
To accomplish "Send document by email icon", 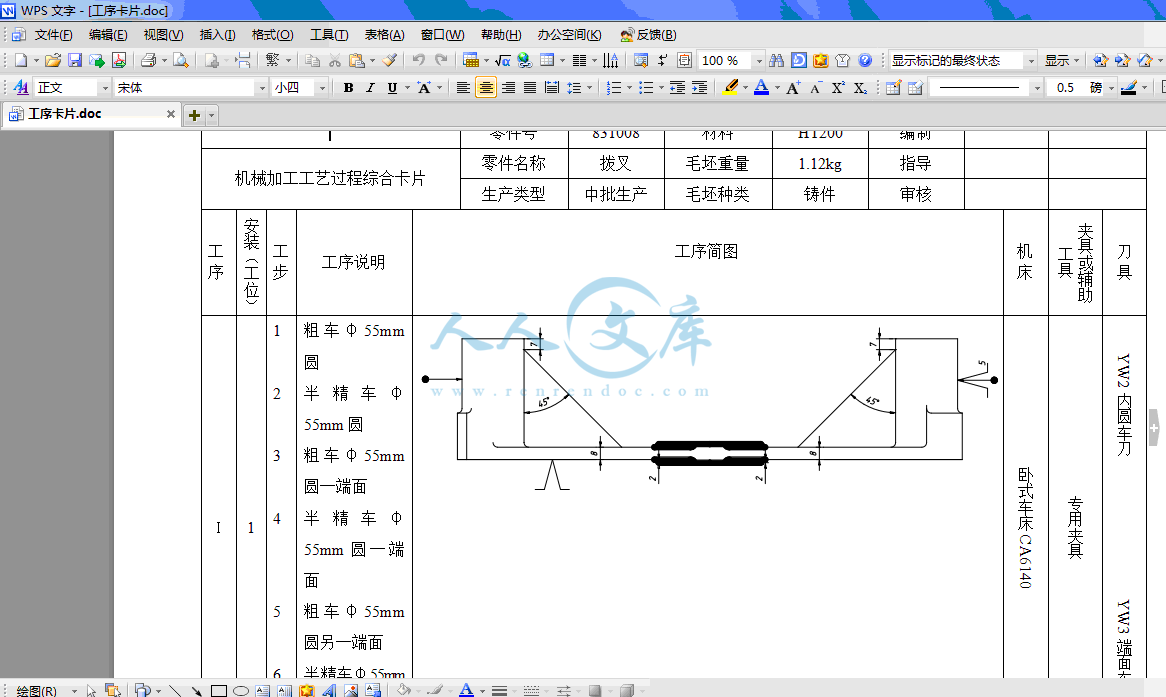I will 97,60.
